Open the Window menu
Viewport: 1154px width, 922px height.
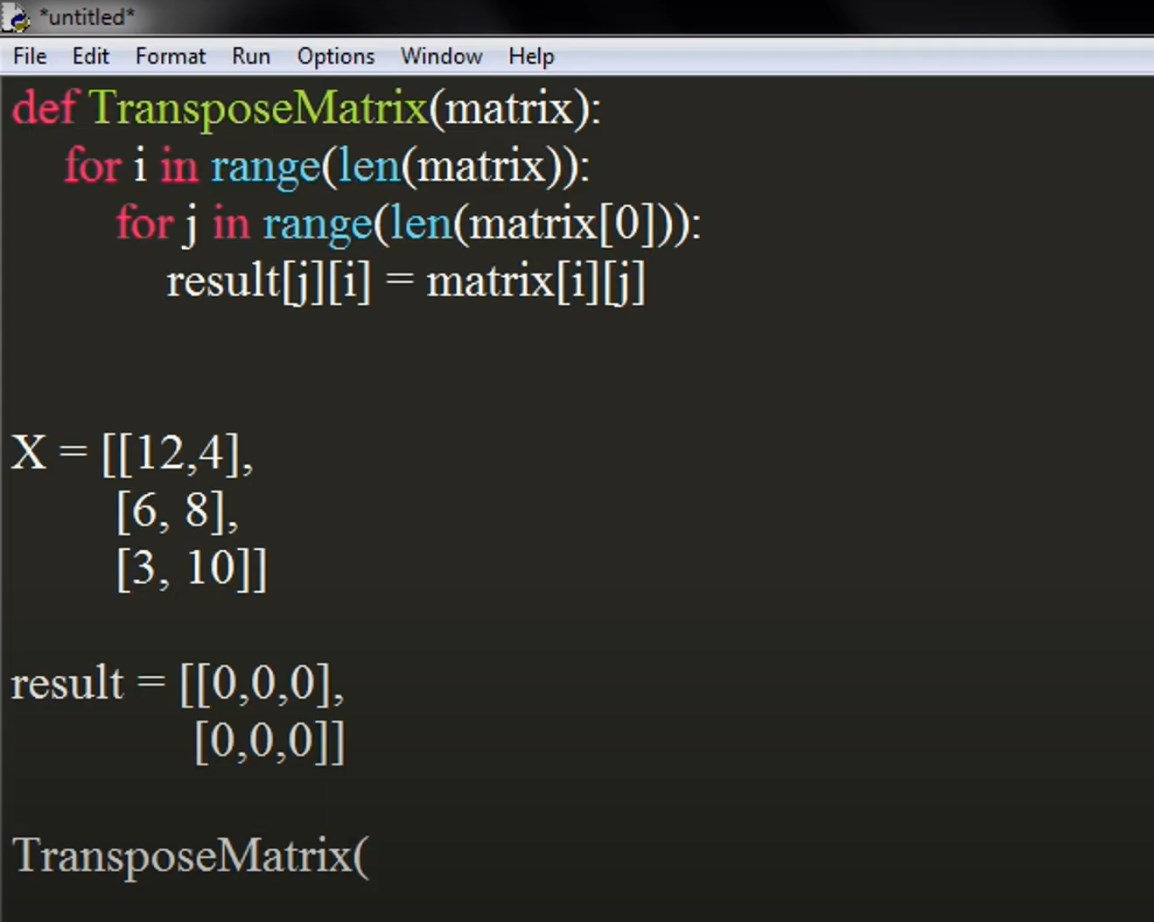pos(440,56)
